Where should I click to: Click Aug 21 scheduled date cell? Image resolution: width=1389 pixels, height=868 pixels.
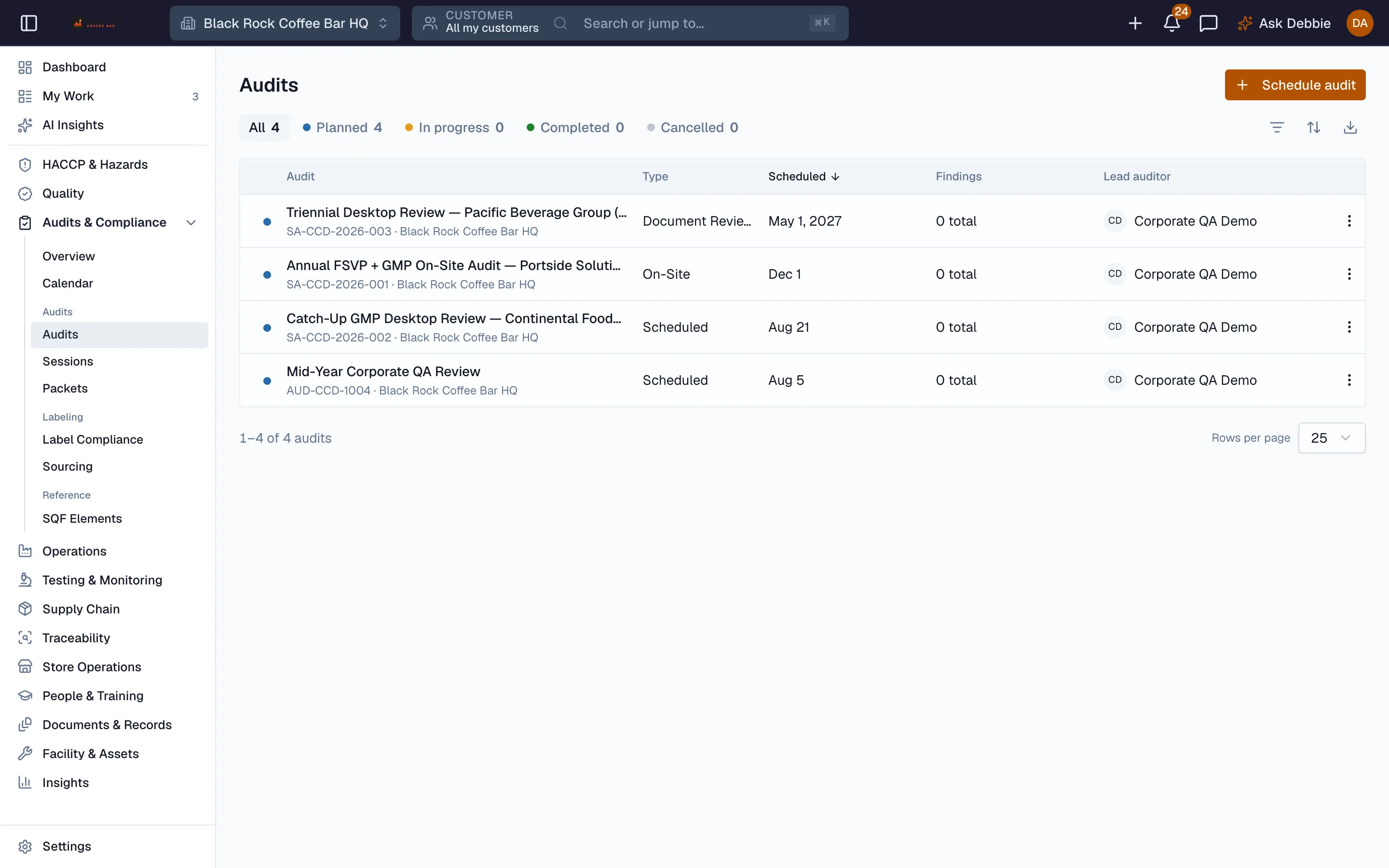[x=789, y=327]
